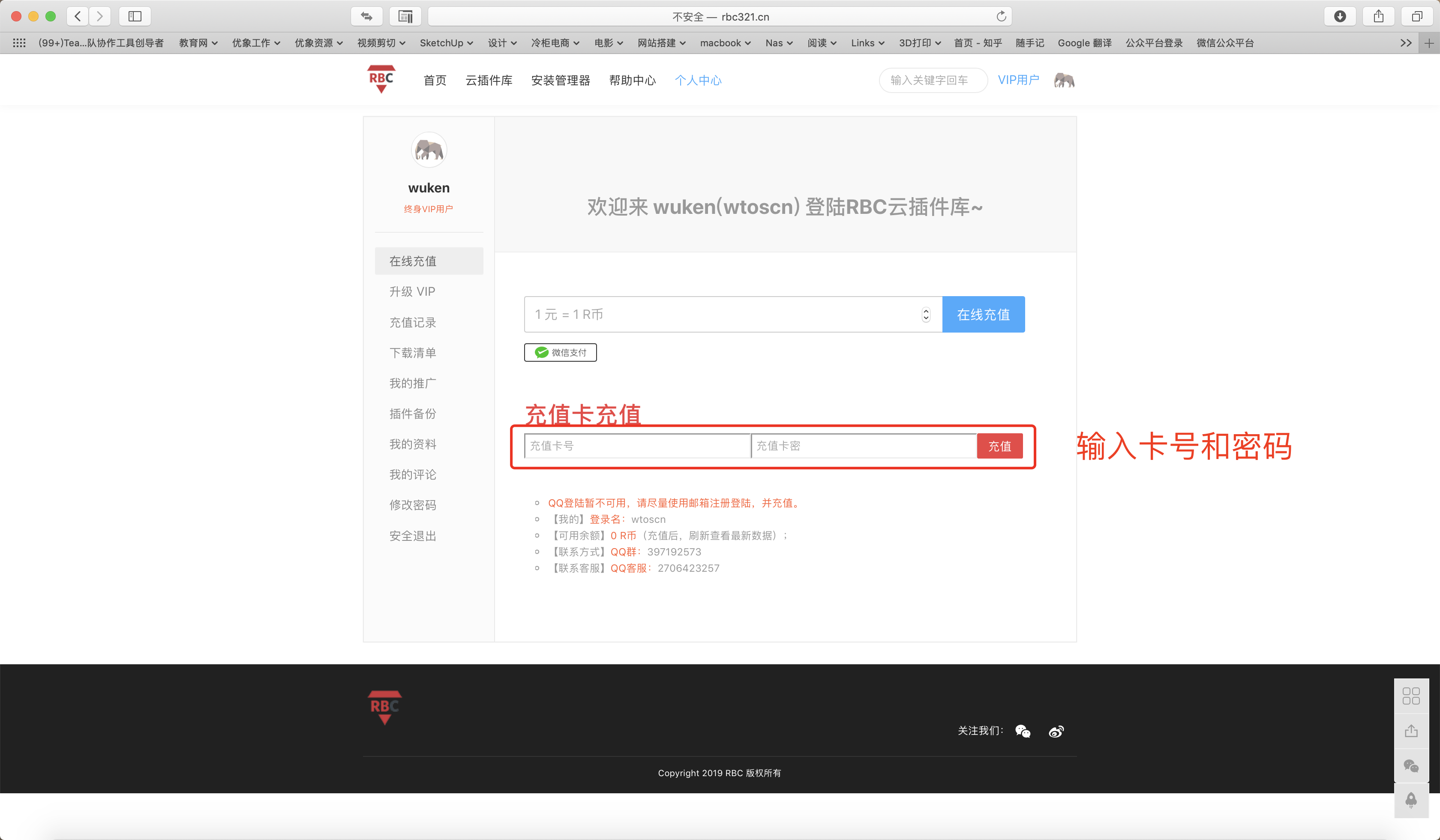This screenshot has width=1440, height=840.
Task: Open Safari downloads icon
Action: (x=1339, y=17)
